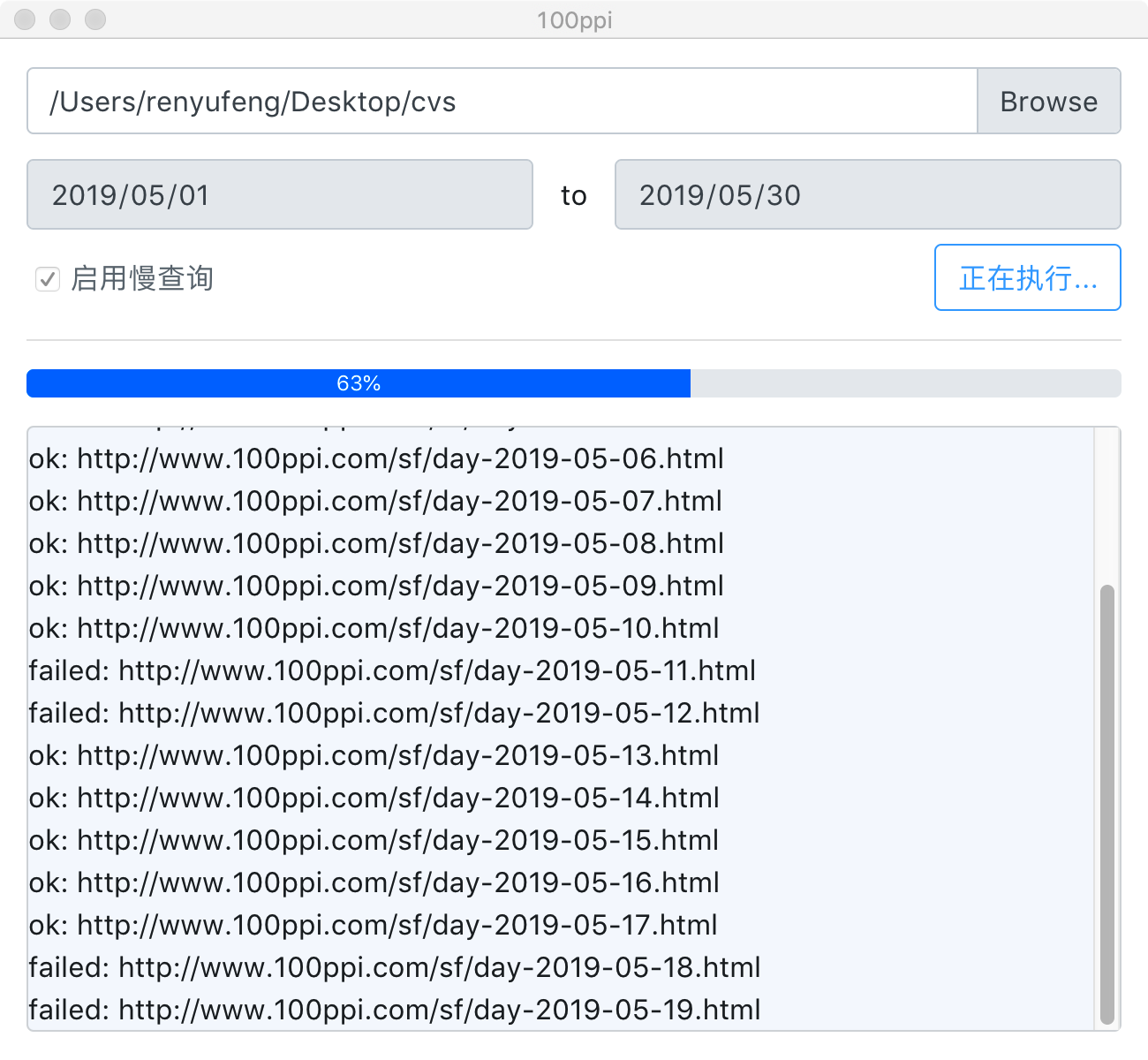Select failed line for day-2019-05-18.html
The height and width of the screenshot is (1060, 1148).
[395, 967]
